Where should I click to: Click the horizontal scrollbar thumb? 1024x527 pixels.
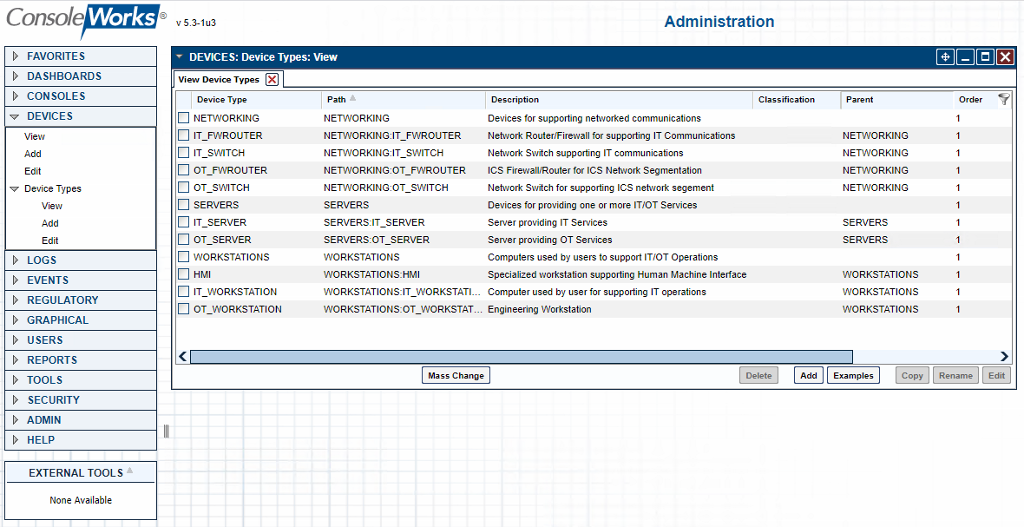(x=521, y=357)
